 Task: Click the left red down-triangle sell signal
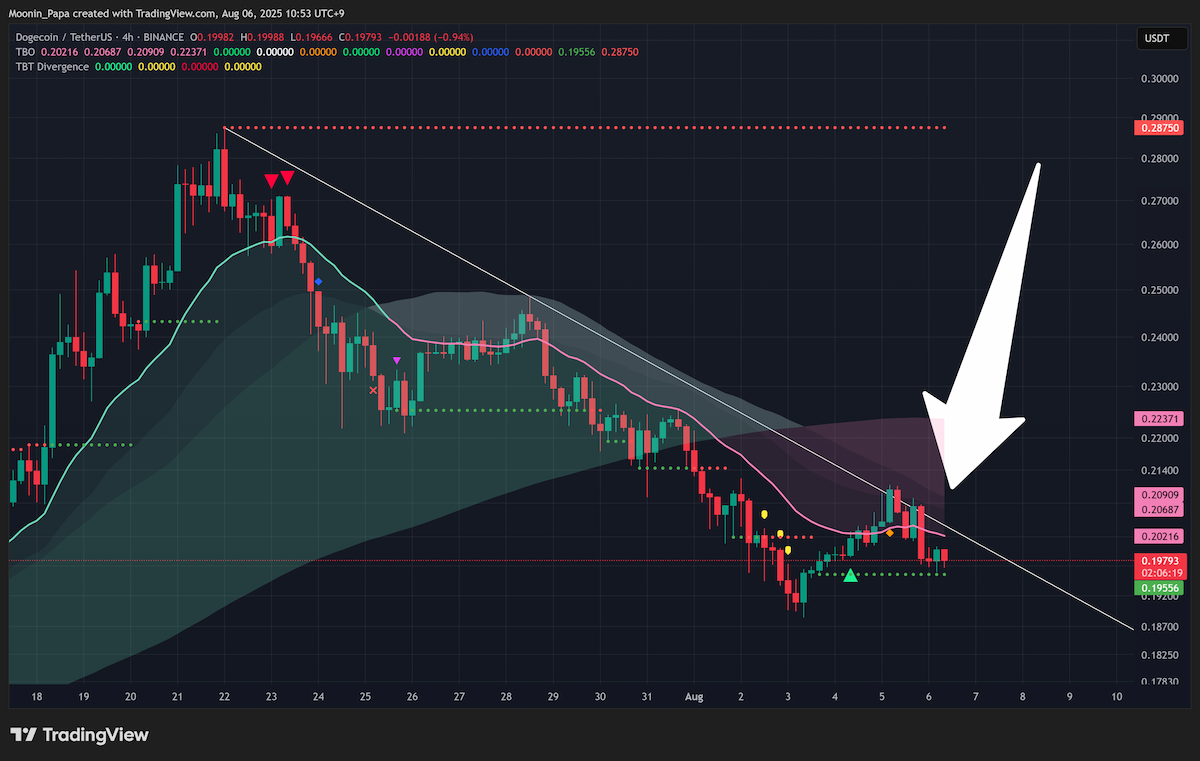point(271,181)
